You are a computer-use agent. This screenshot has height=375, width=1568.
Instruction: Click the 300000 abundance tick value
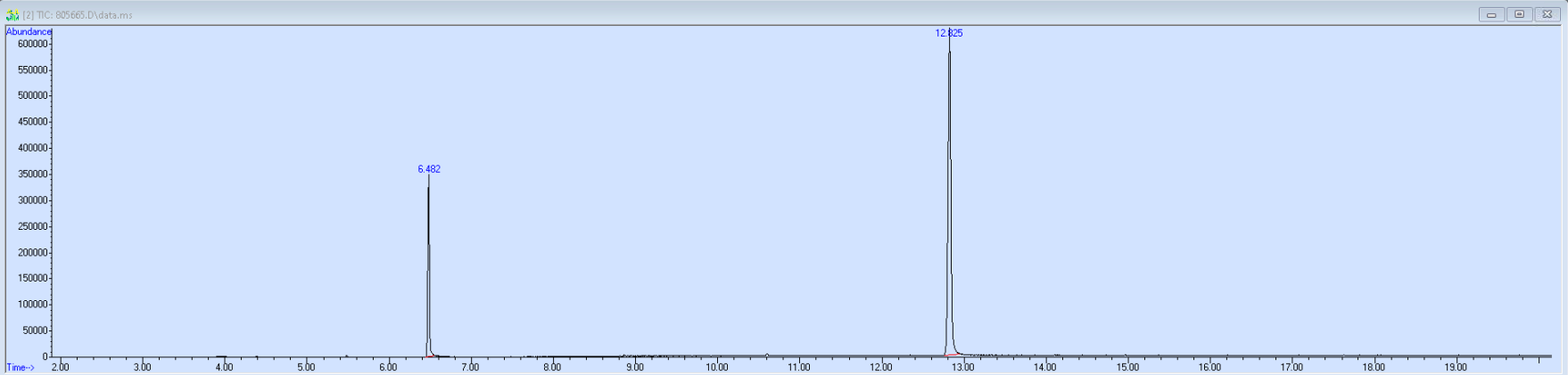[32, 200]
